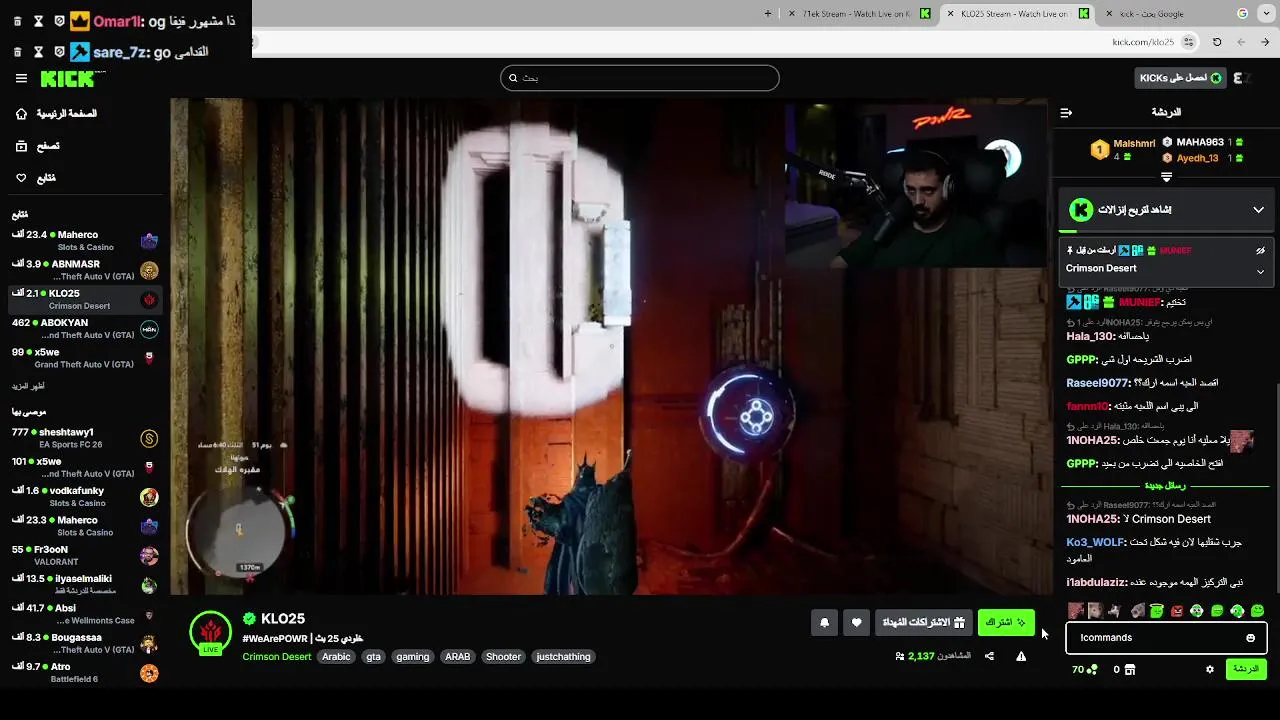Click the browse categories icon in sidebar
This screenshot has height=720, width=1280.
pos(21,146)
